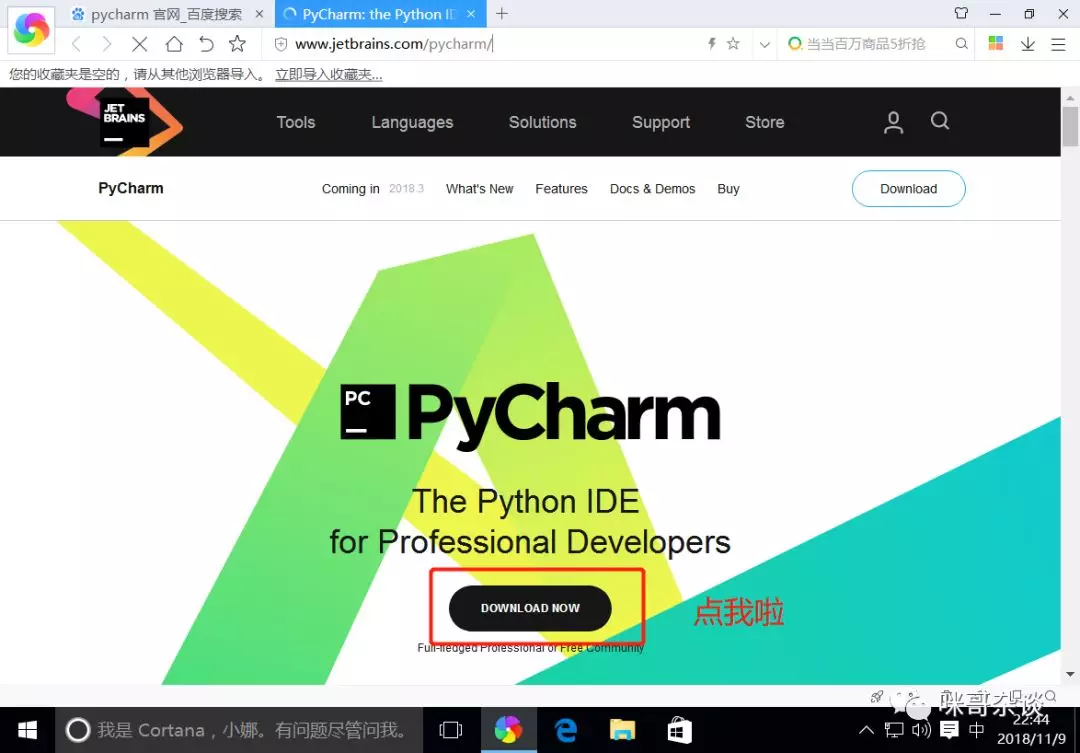This screenshot has width=1080, height=753.
Task: Open the Support menu
Action: [661, 122]
